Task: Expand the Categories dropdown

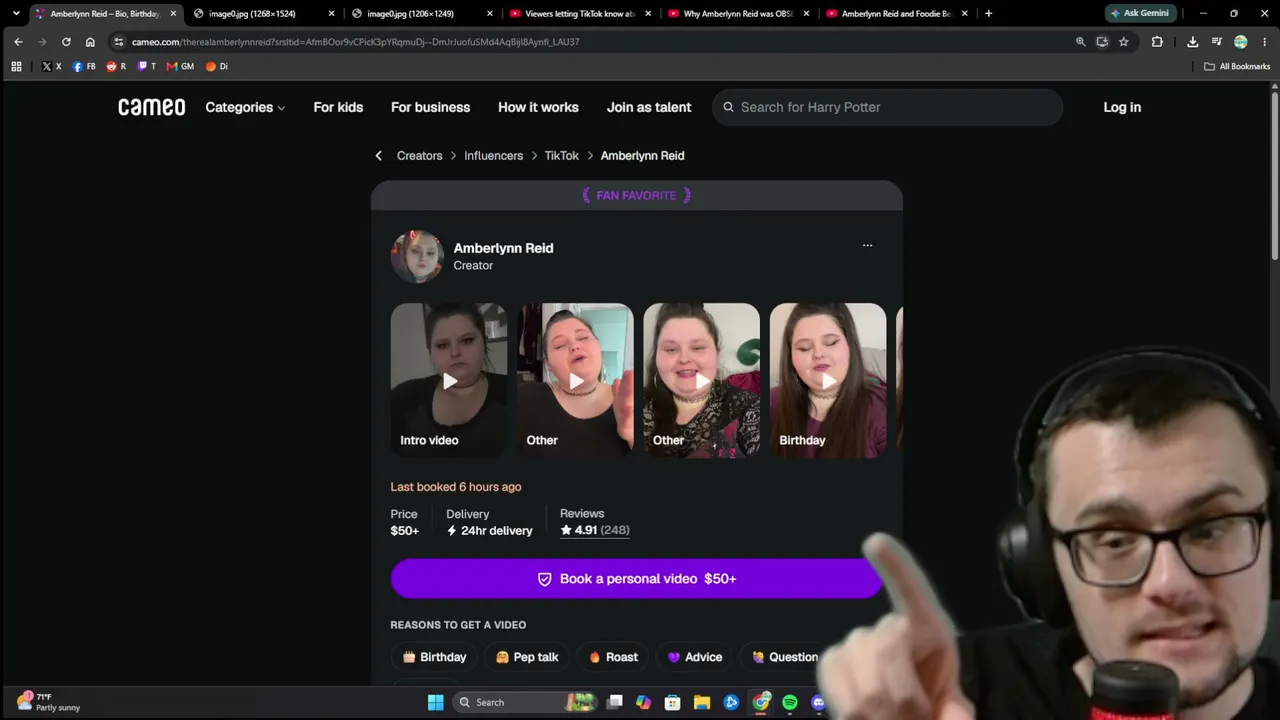Action: click(245, 107)
